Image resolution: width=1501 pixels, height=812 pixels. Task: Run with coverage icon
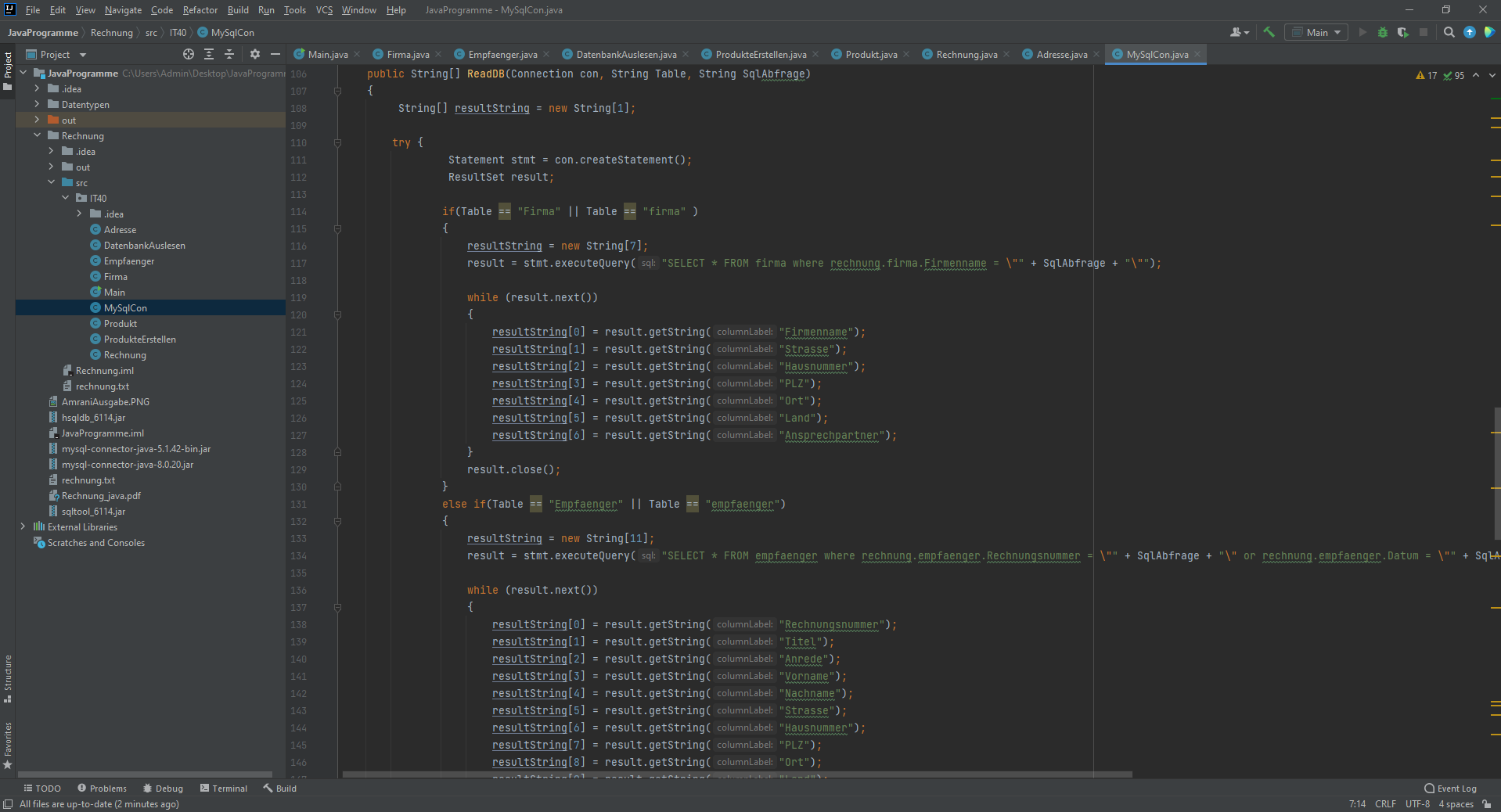tap(1403, 32)
